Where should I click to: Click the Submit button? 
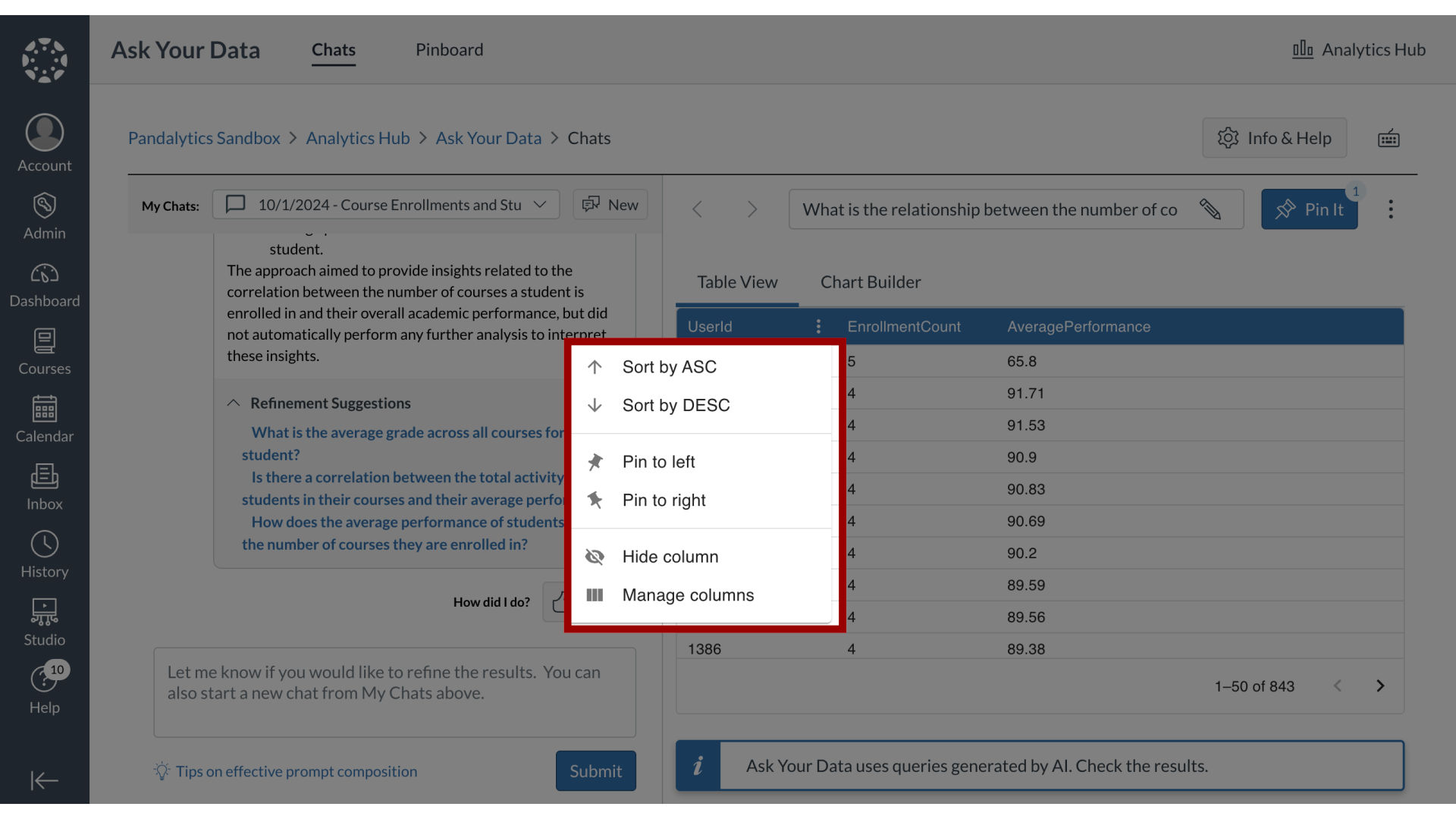596,771
